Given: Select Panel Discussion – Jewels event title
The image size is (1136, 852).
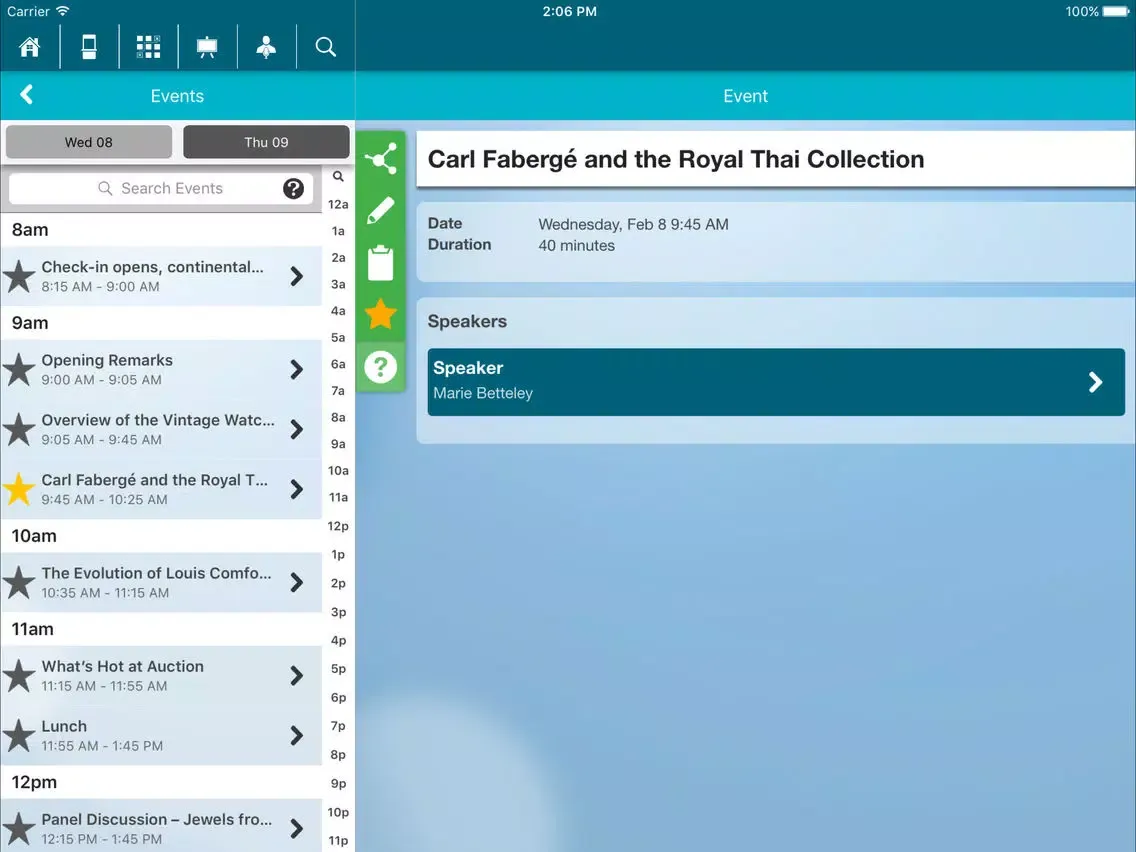Looking at the screenshot, I should tap(157, 819).
